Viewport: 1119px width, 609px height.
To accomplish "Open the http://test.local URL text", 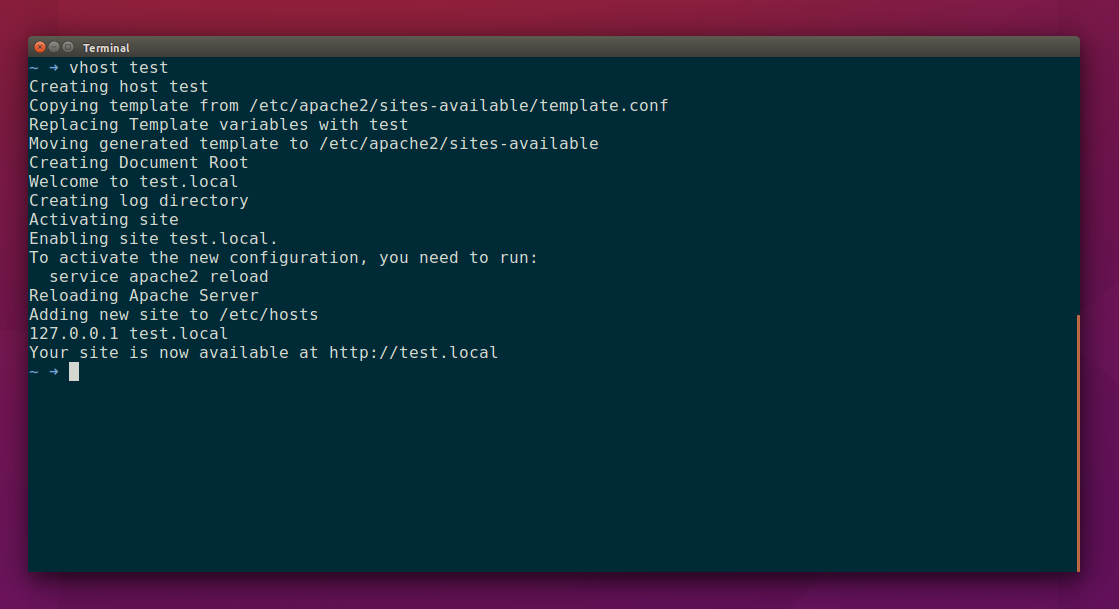I will [415, 352].
